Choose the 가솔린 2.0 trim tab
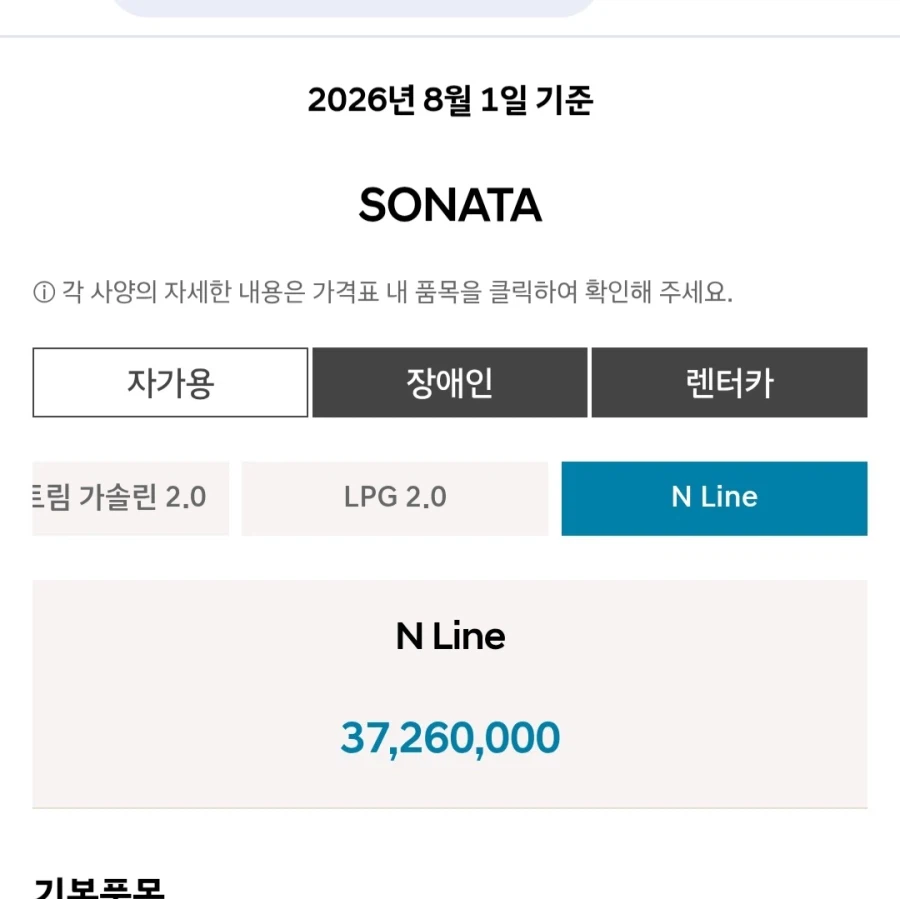The image size is (900, 899). [x=131, y=498]
